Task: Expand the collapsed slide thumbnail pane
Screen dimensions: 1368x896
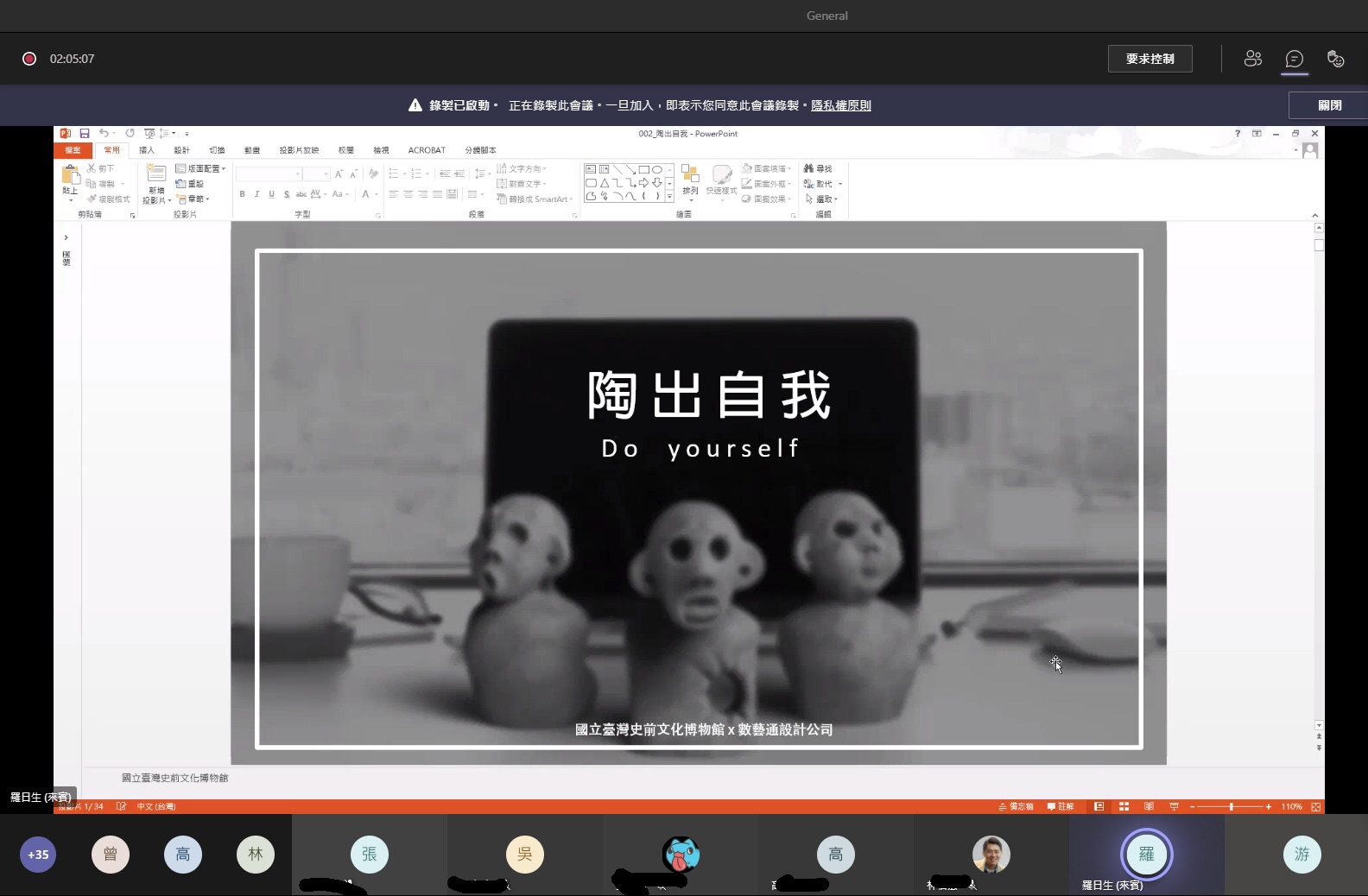Action: click(x=66, y=237)
